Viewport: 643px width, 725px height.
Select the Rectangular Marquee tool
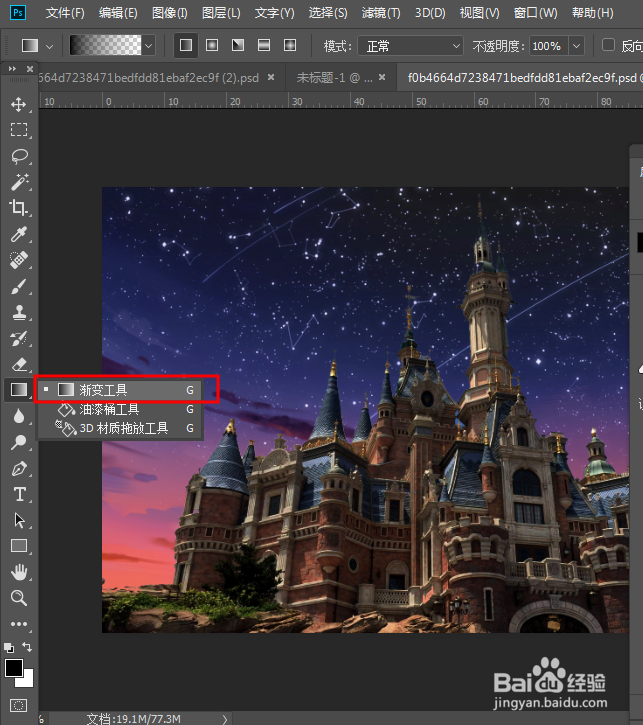(x=18, y=130)
